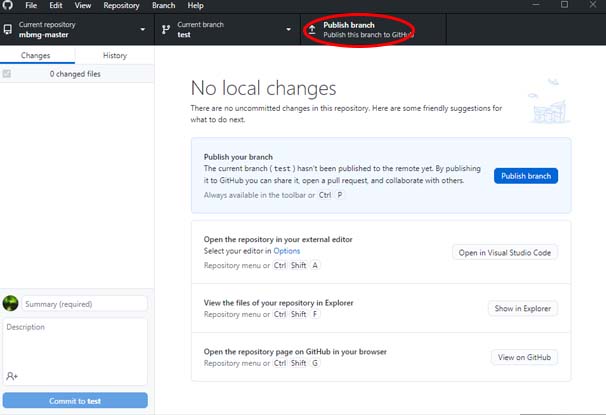This screenshot has width=606, height=415.
Task: Click the repository icon beside mbmg-master
Action: coord(8,29)
